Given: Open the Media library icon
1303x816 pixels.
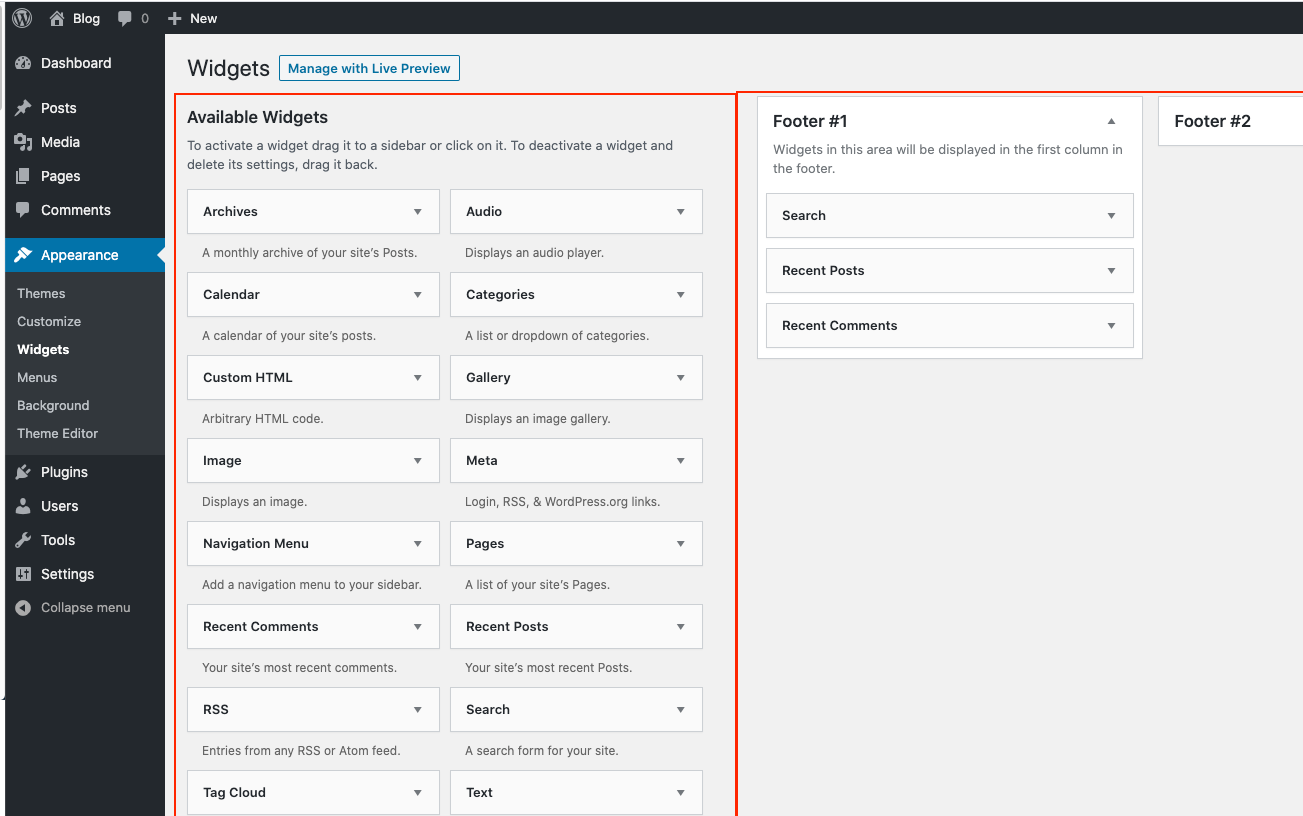Looking at the screenshot, I should (x=23, y=141).
